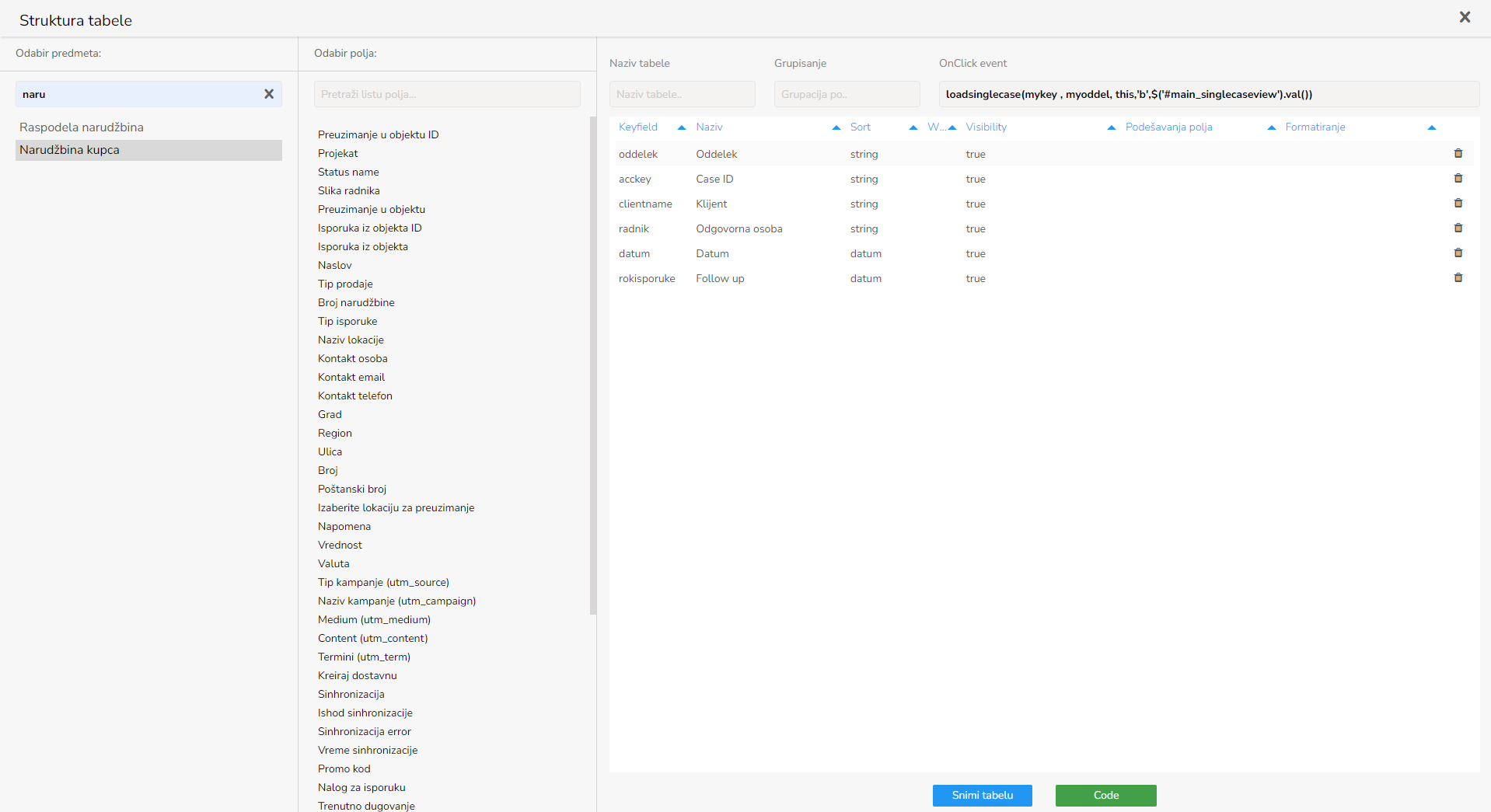
Task: Sort by Podešavanja polja column arrow
Action: [x=1272, y=127]
